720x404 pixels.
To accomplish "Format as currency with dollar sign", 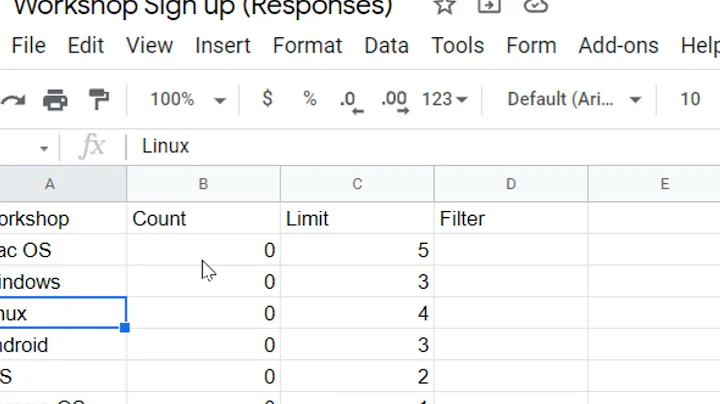I will pyautogui.click(x=267, y=99).
